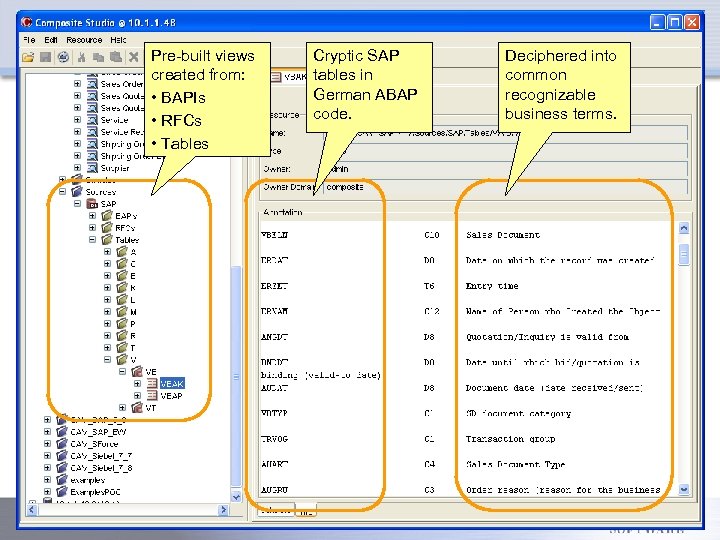Expand the C tables folder
This screenshot has width=720, height=540.
point(107,264)
